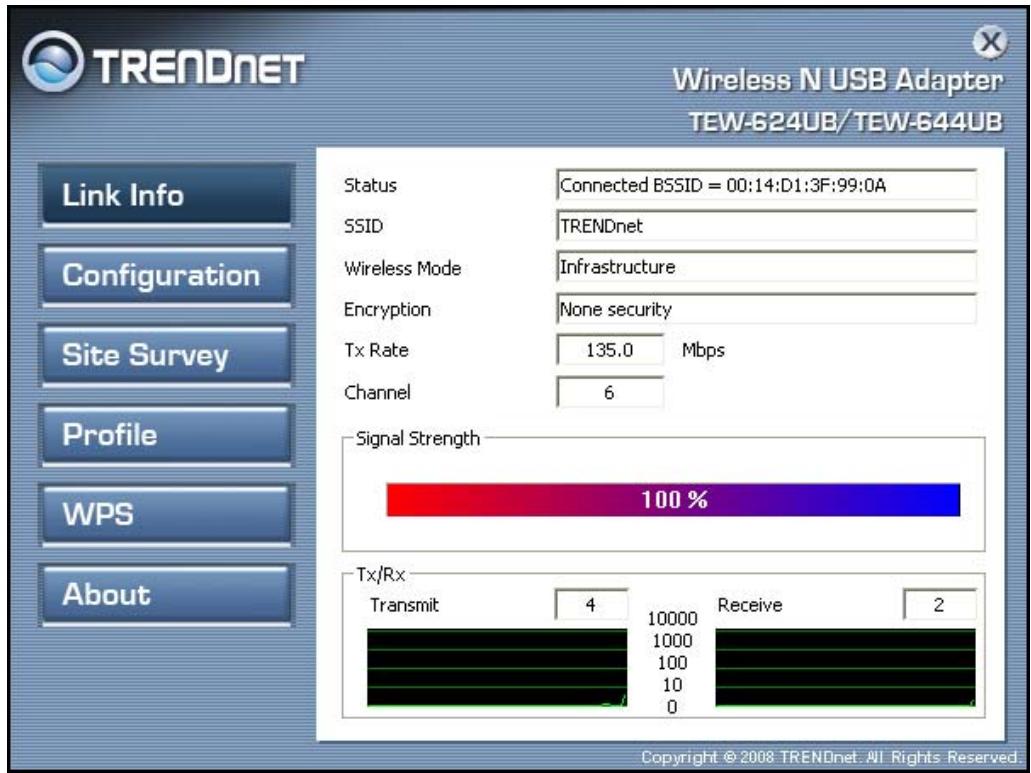This screenshot has width=1031, height=773.
Task: Click the Transmit count value 4
Action: [591, 605]
